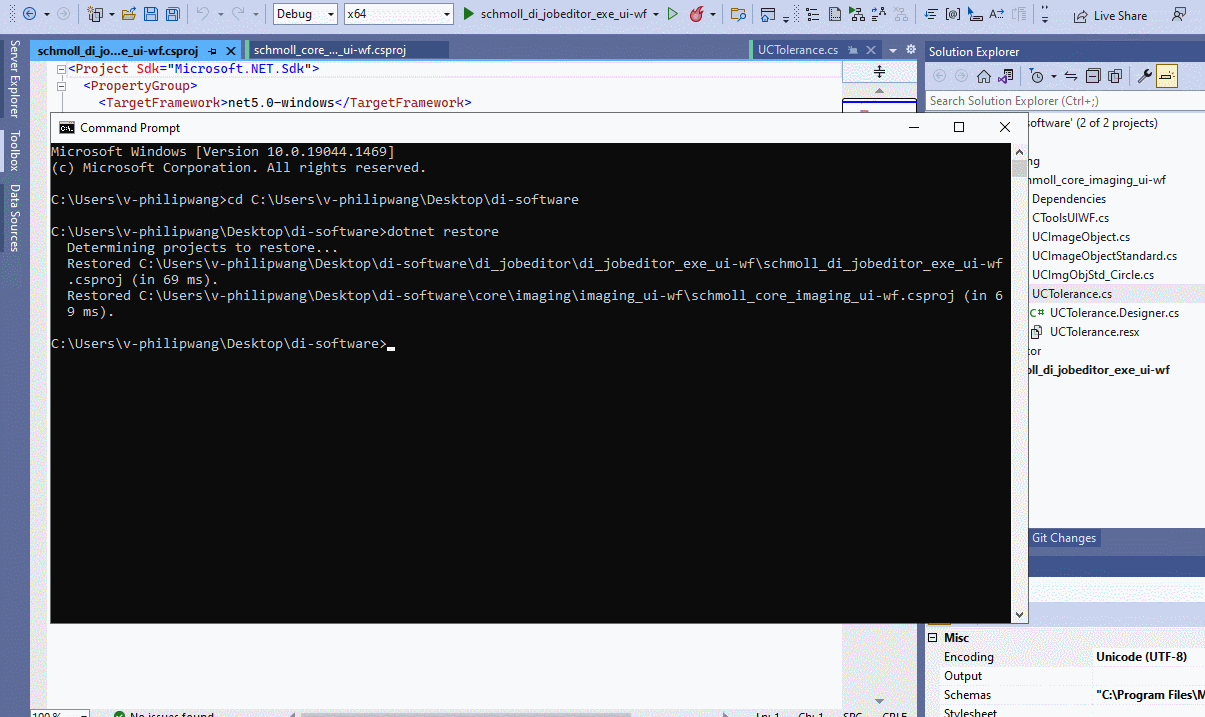Click the Find in Files folder icon

(x=738, y=14)
